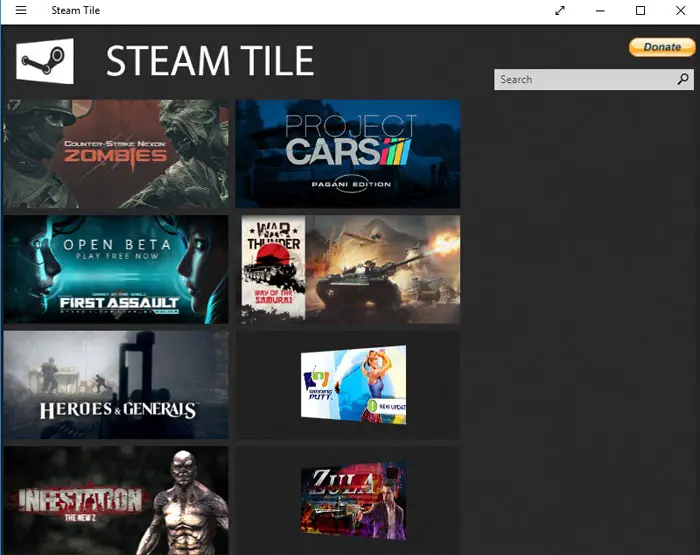The width and height of the screenshot is (700, 555).
Task: Focus the Search input field
Action: pos(594,79)
